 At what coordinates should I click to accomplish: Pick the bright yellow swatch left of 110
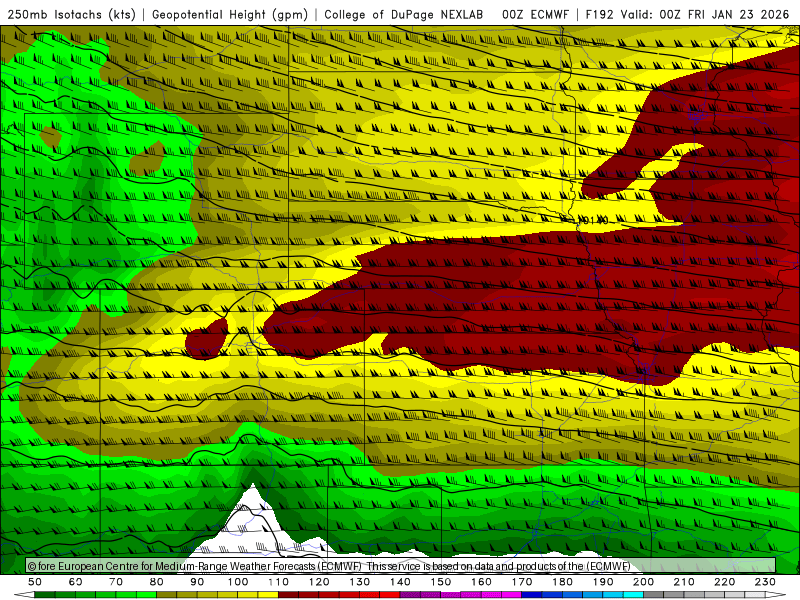coord(268,595)
